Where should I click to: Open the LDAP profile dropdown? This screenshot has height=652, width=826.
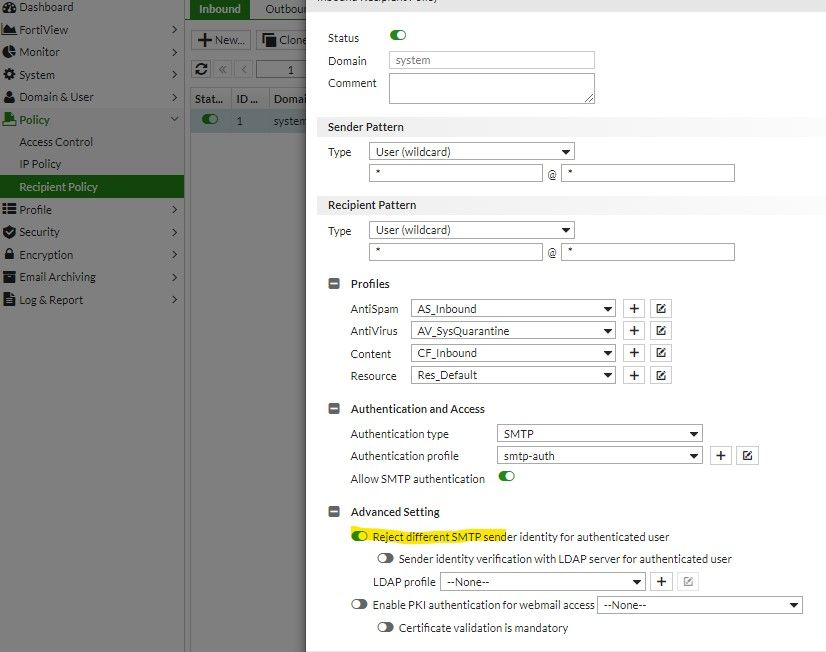(x=543, y=582)
